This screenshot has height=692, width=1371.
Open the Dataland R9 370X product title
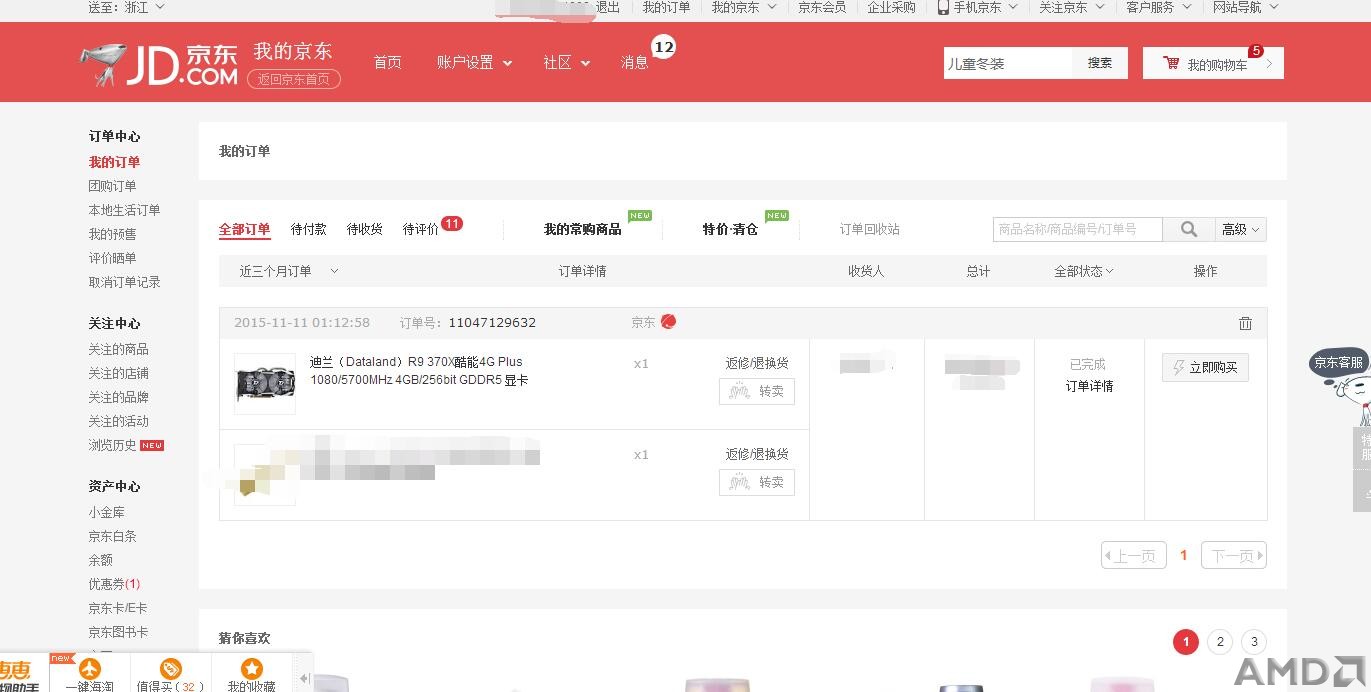(419, 371)
